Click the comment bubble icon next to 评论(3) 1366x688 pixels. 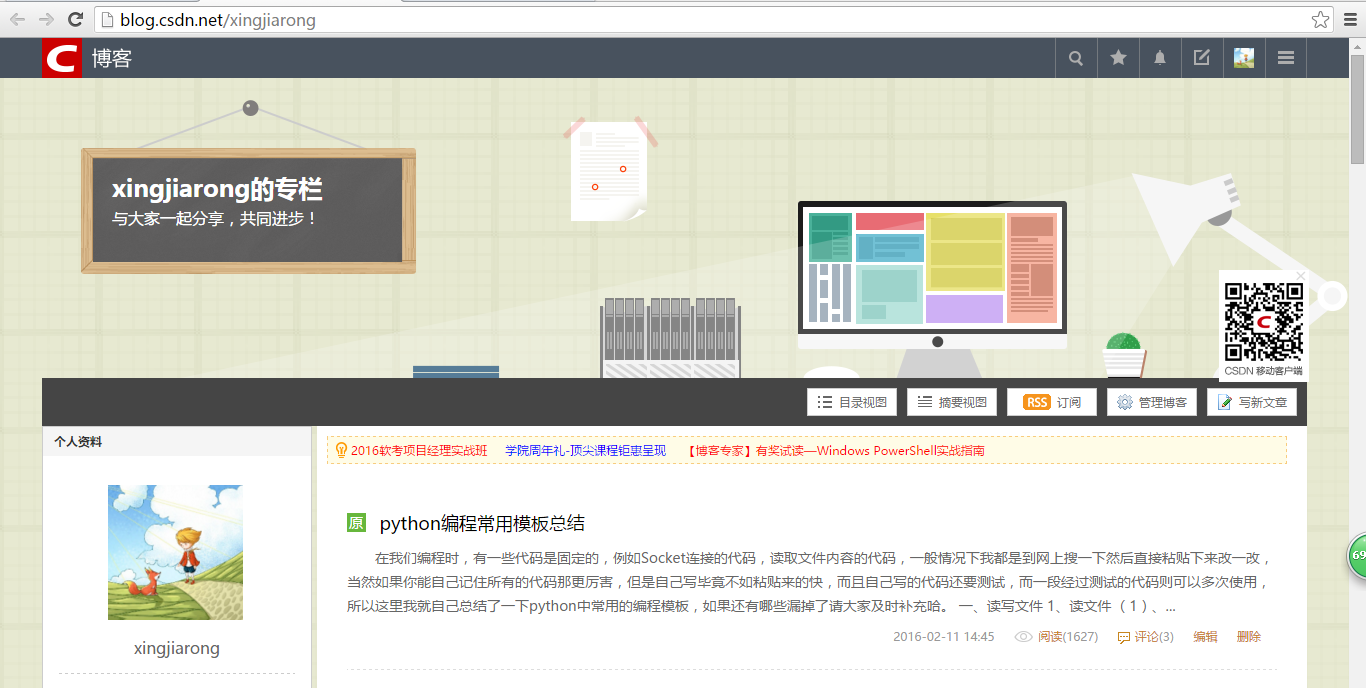(1124, 636)
